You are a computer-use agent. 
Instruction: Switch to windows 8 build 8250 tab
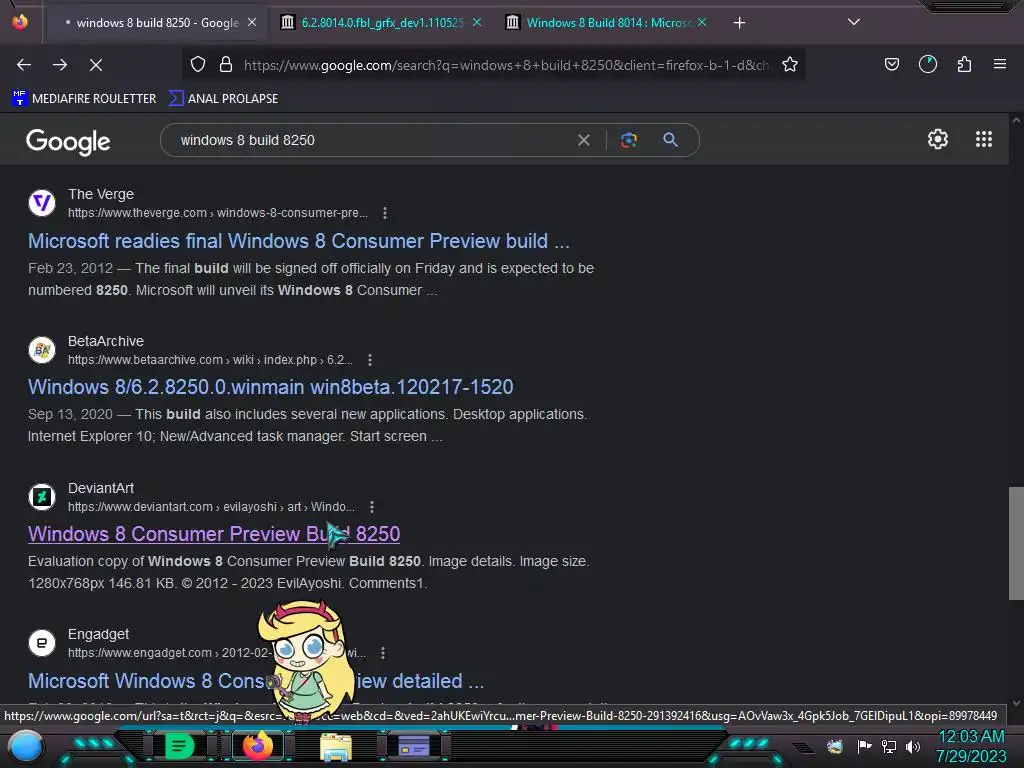click(x=157, y=23)
